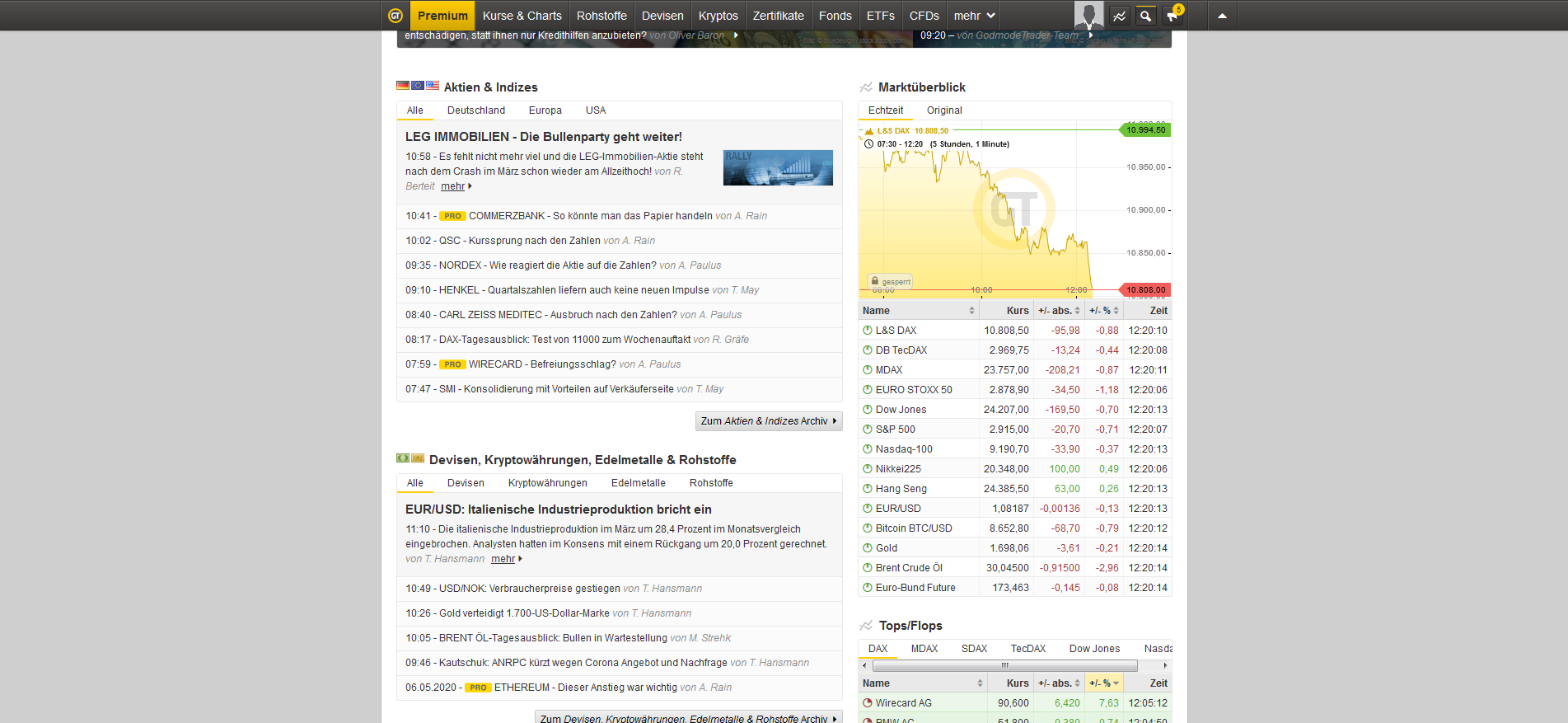Click scroll-right arrow of Tops/Flops tabs
Image resolution: width=1568 pixels, height=723 pixels.
(x=1165, y=665)
